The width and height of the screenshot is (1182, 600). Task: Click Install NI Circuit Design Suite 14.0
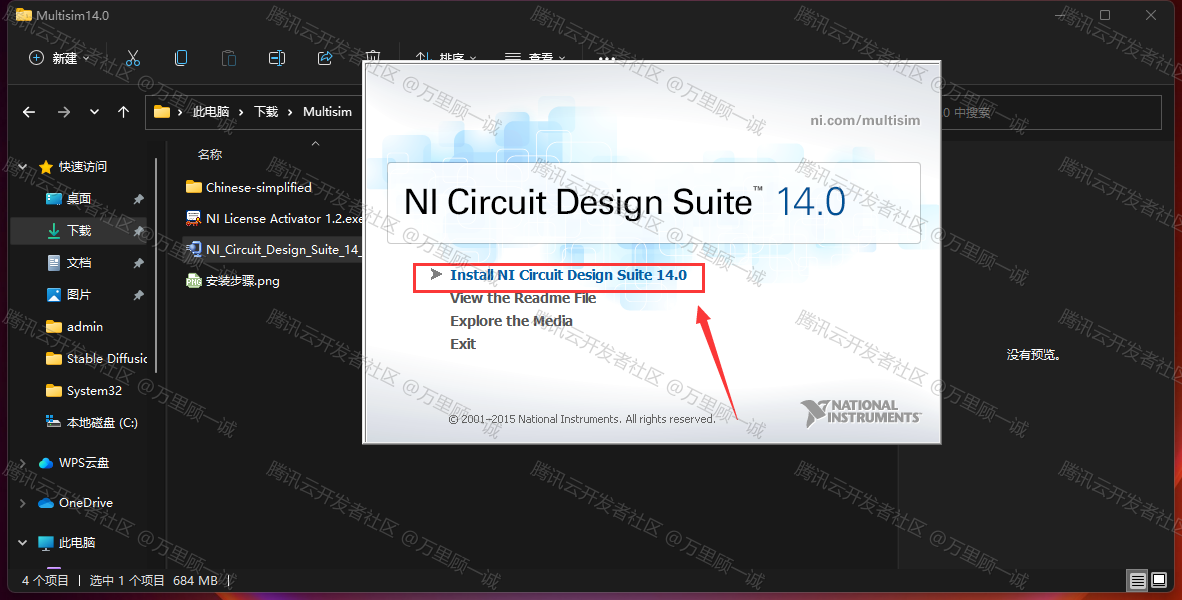(x=568, y=275)
